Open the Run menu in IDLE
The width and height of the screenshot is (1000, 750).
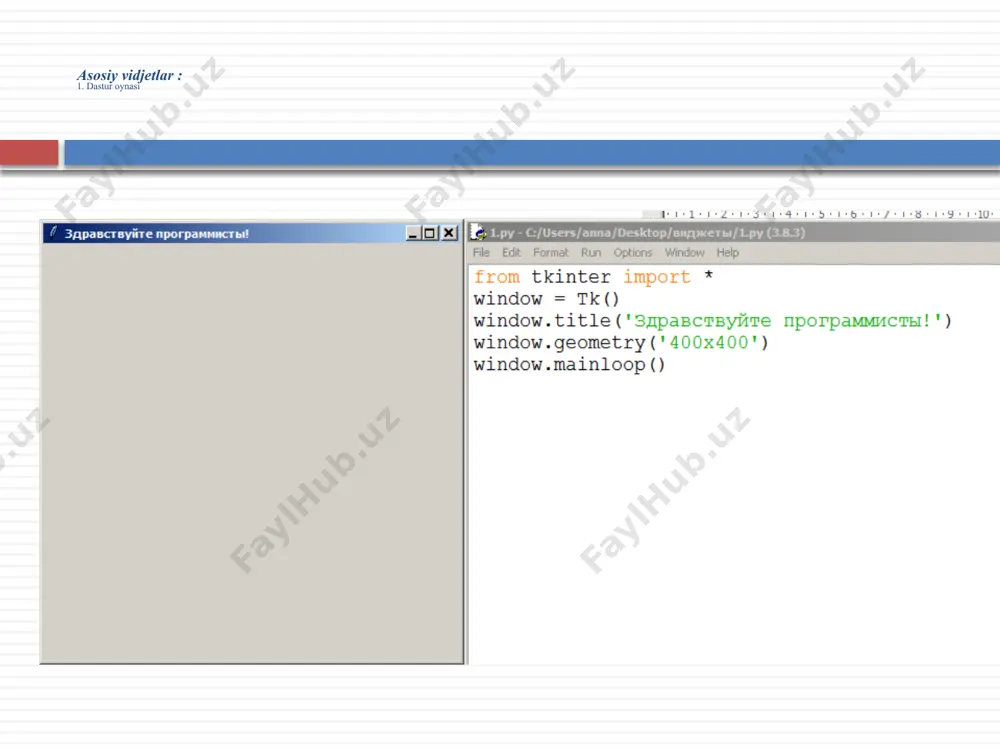(591, 253)
